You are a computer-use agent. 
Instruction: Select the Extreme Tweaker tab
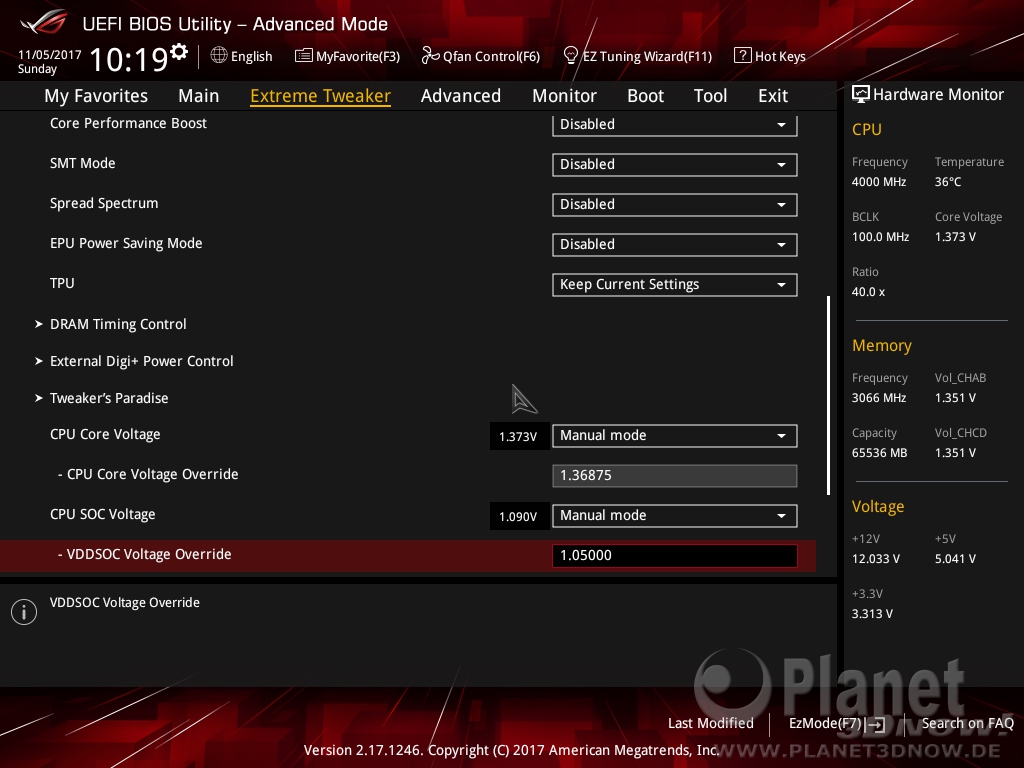[321, 96]
